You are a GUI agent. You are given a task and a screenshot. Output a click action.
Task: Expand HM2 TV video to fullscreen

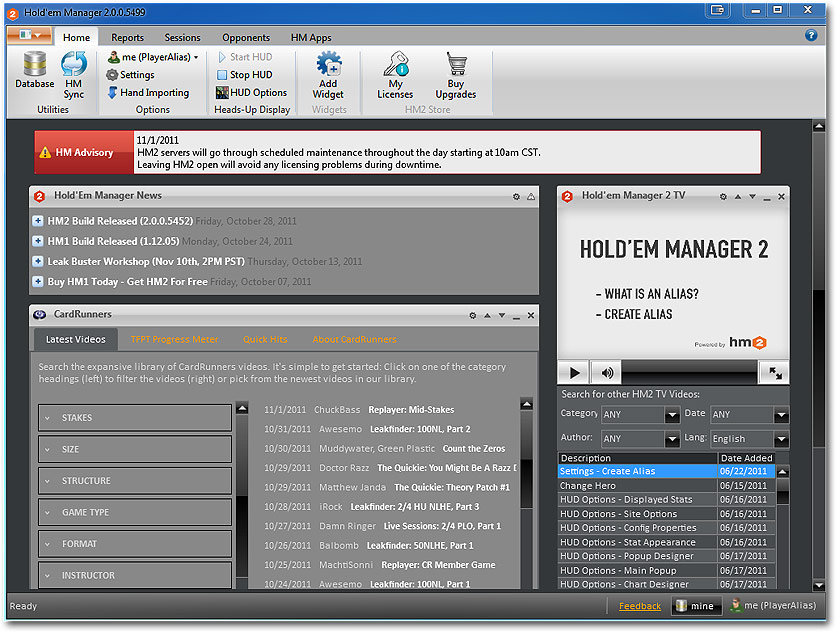tap(775, 372)
